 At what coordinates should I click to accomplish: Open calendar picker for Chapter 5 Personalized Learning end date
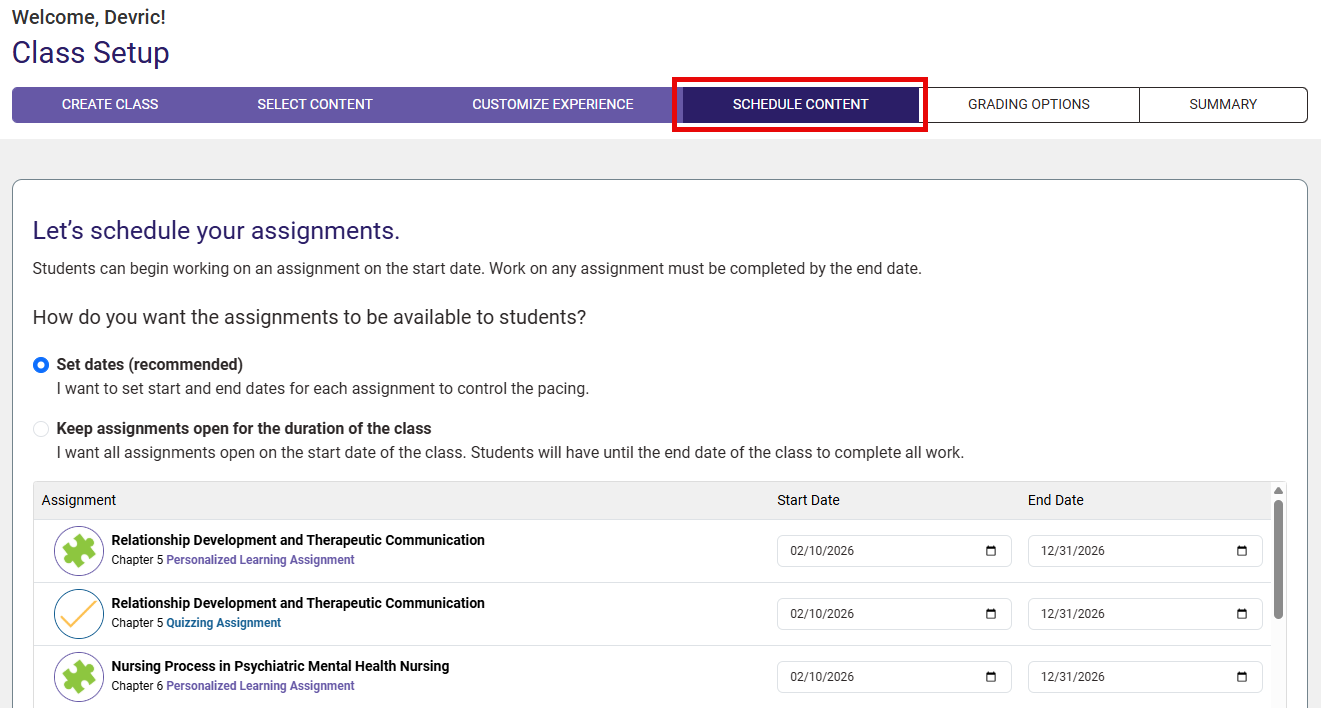(x=1242, y=551)
